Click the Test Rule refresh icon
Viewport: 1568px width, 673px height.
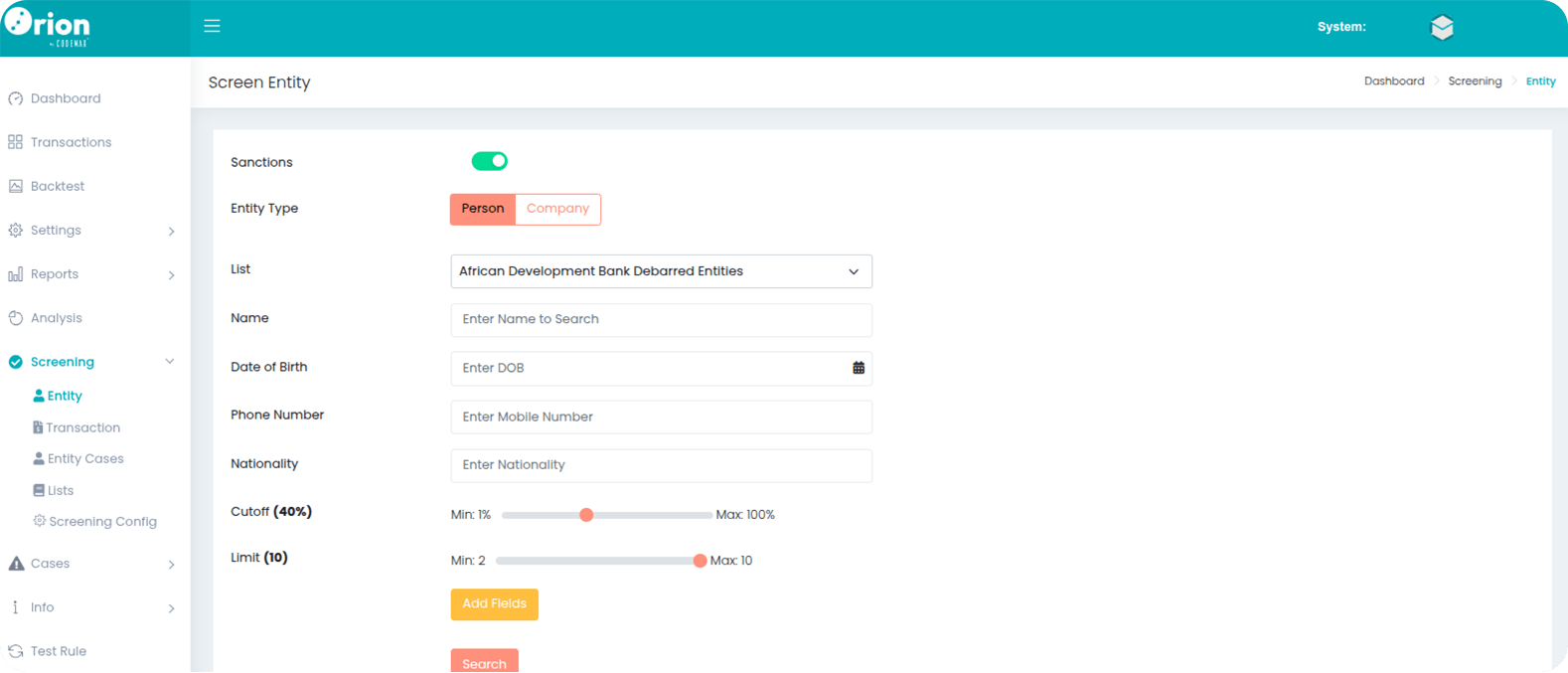point(16,651)
